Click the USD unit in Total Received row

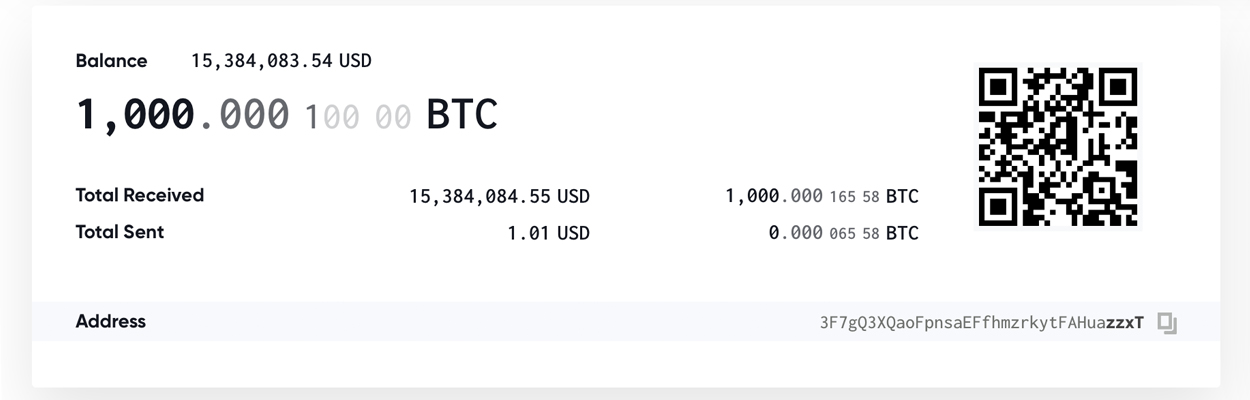[573, 197]
